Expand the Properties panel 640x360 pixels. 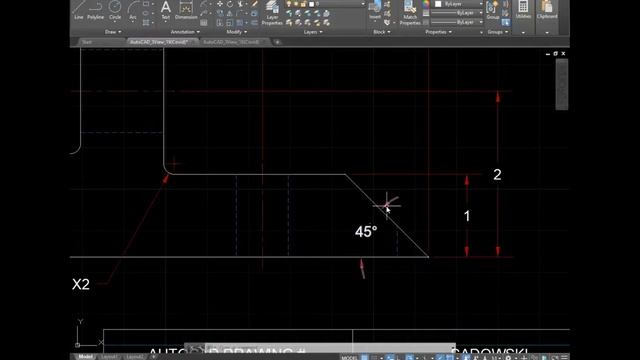point(438,32)
